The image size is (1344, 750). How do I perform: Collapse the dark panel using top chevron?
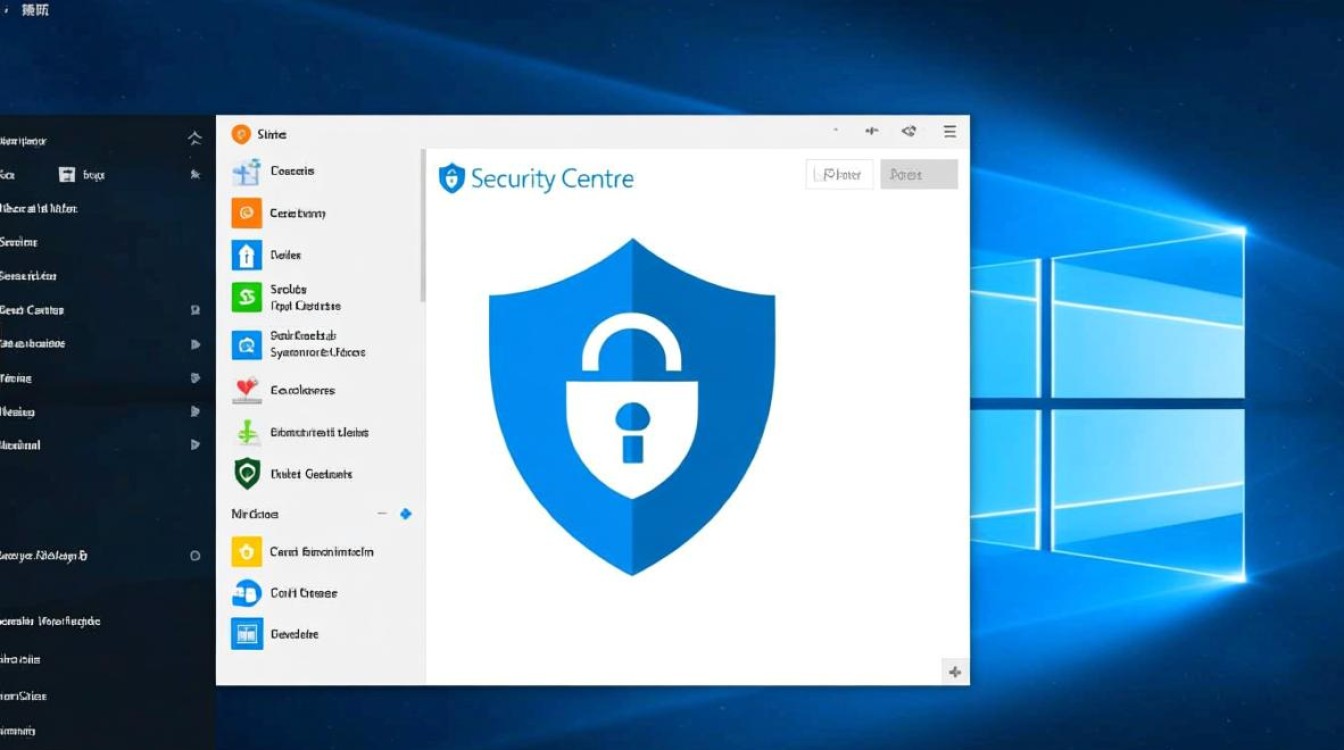pyautogui.click(x=195, y=140)
